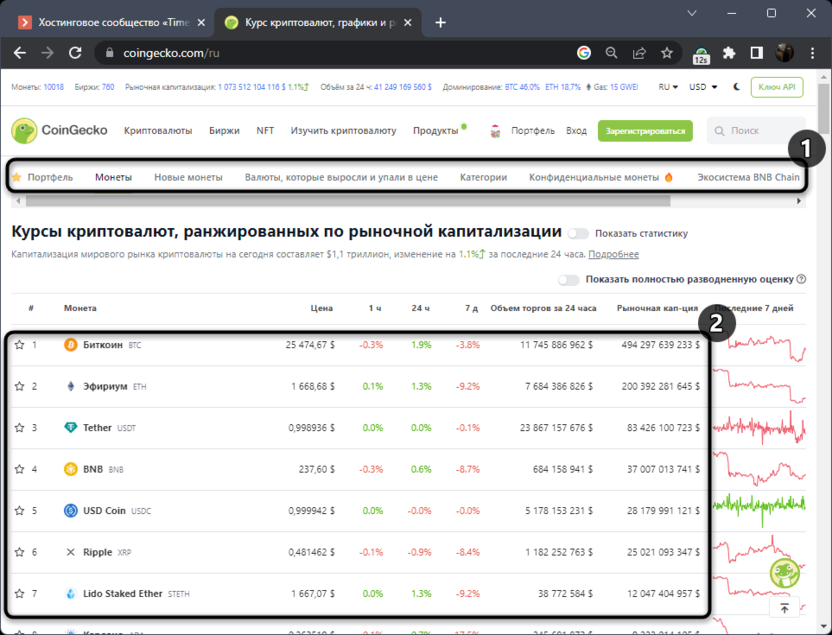The image size is (832, 635).
Task: Open the 'Биржи' nav menu
Action: click(x=224, y=131)
